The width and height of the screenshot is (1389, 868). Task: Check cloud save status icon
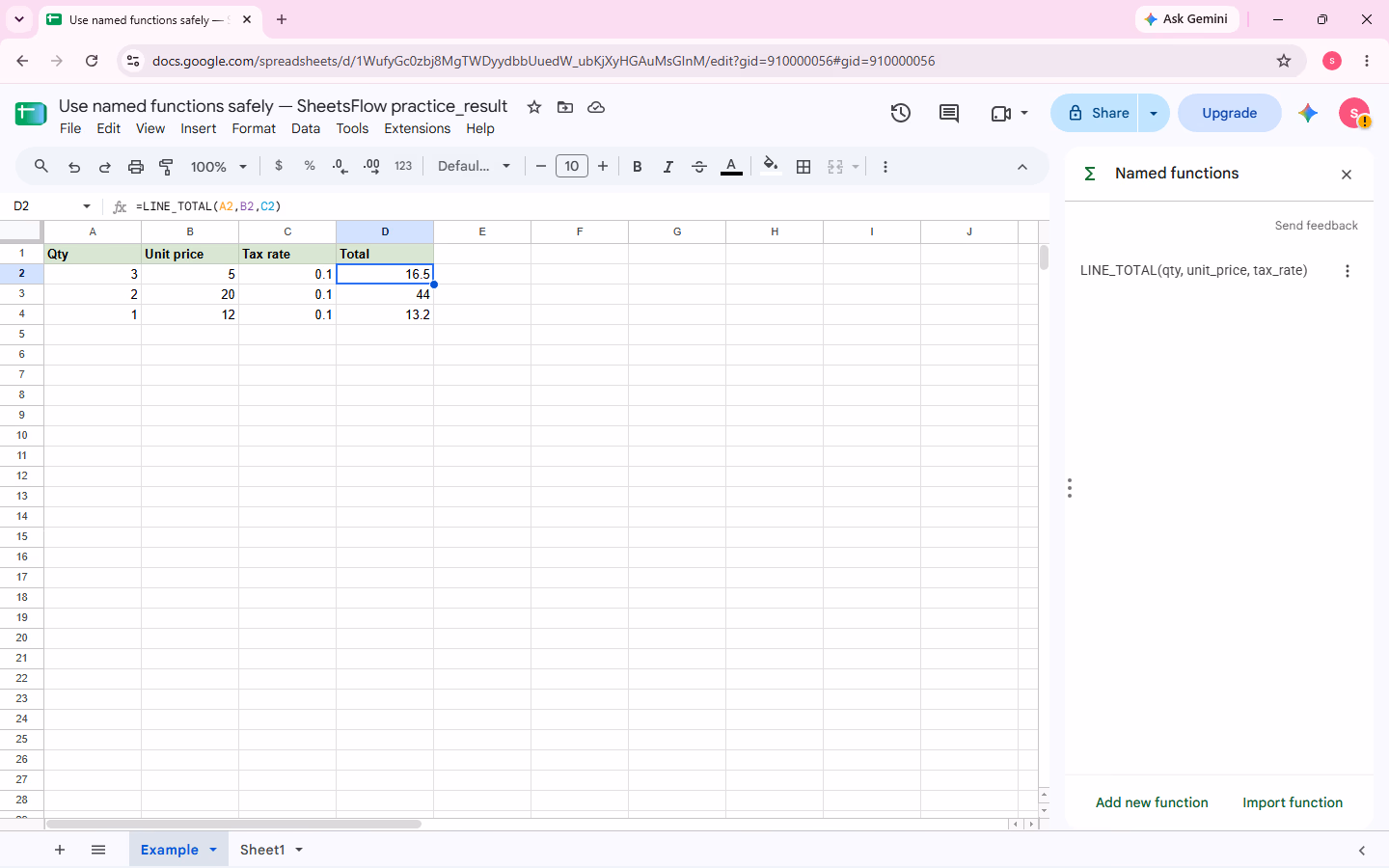coord(596,107)
